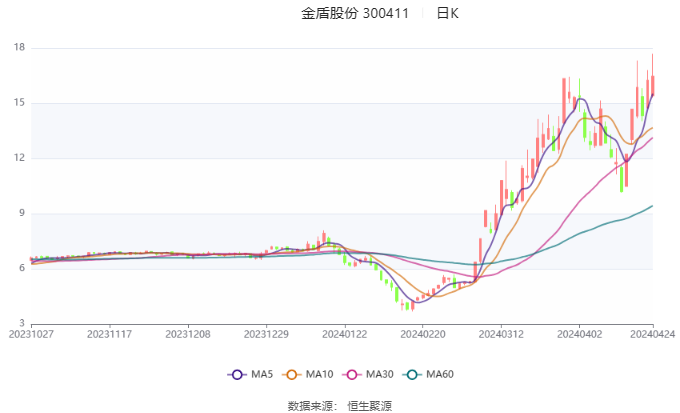Viewport: 680px width, 413px height.
Task: Click x-axis date label 20231117
Action: (x=109, y=334)
